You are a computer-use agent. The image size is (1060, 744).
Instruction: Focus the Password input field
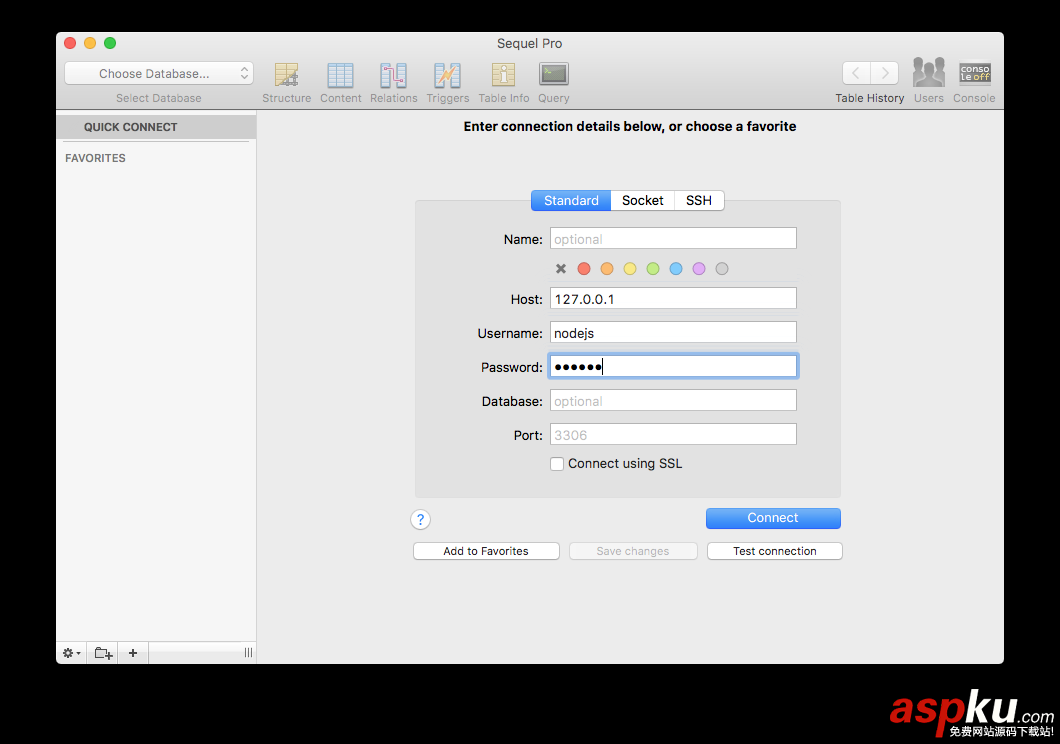tap(673, 366)
